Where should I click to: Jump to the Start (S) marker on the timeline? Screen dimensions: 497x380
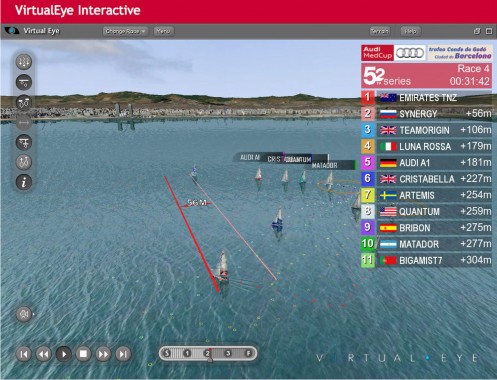click(x=167, y=353)
